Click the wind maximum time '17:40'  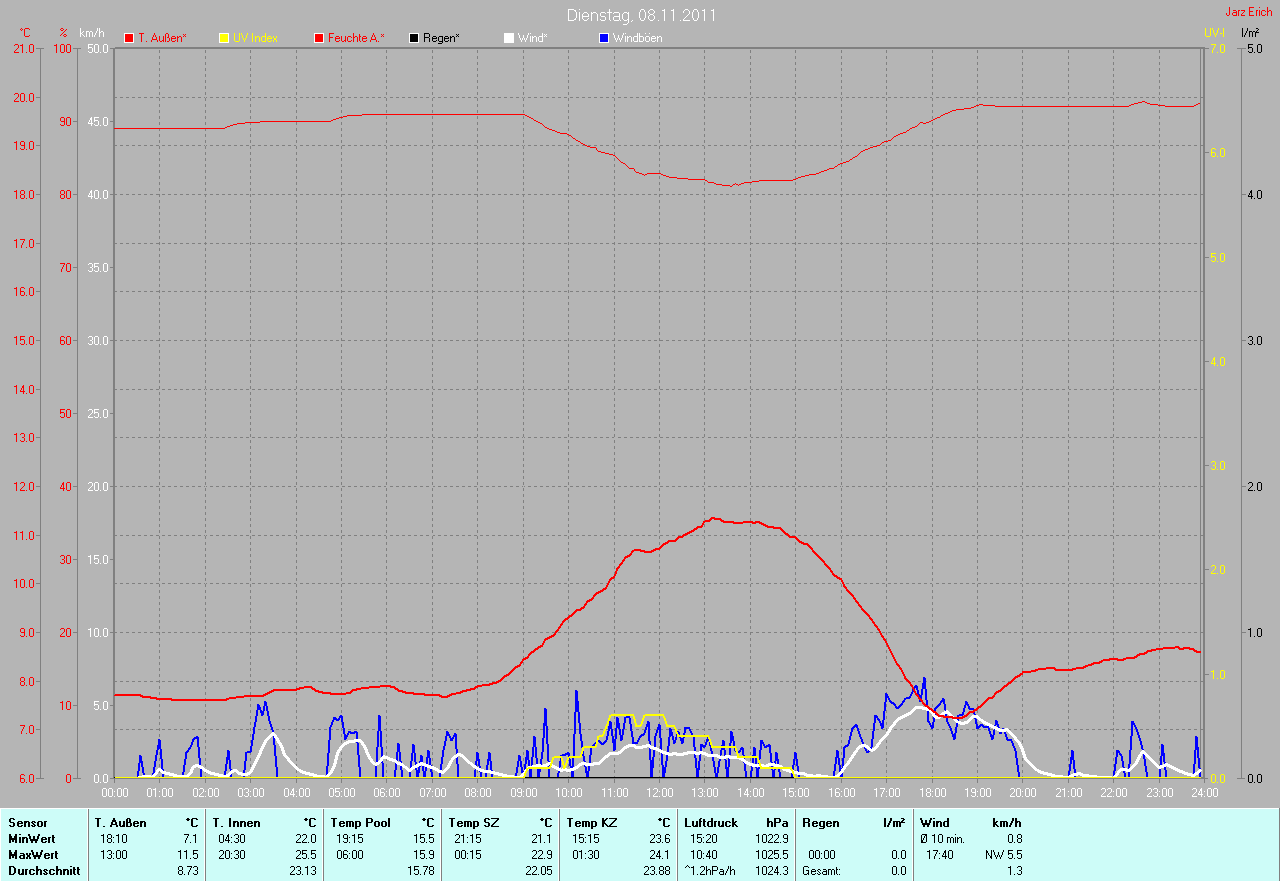(x=940, y=855)
